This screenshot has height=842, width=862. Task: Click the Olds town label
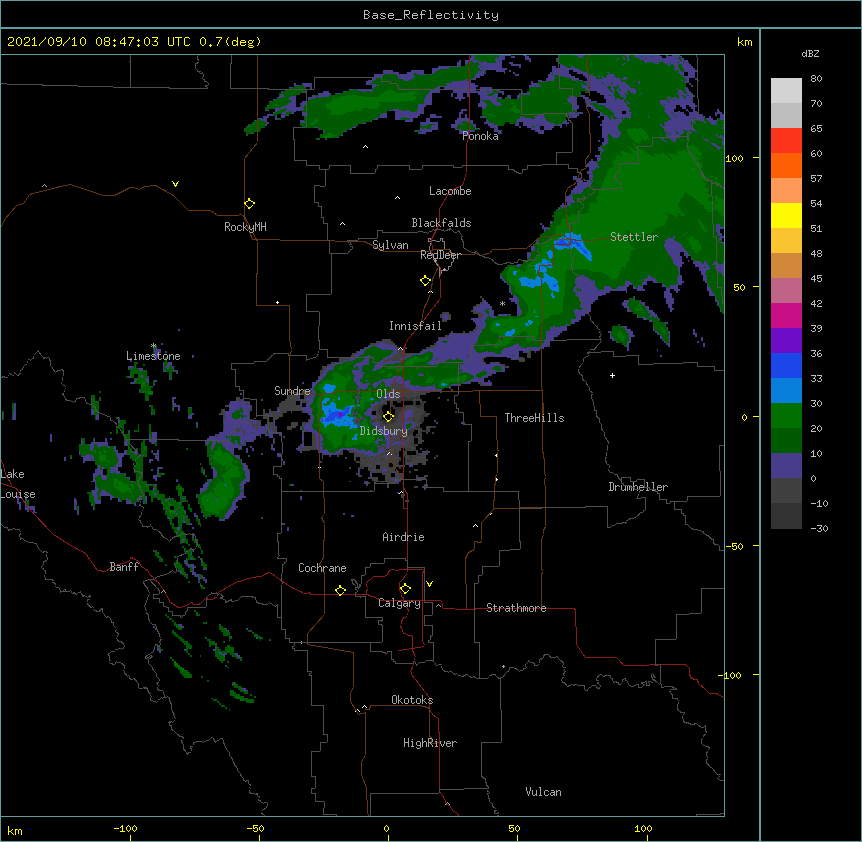(388, 394)
